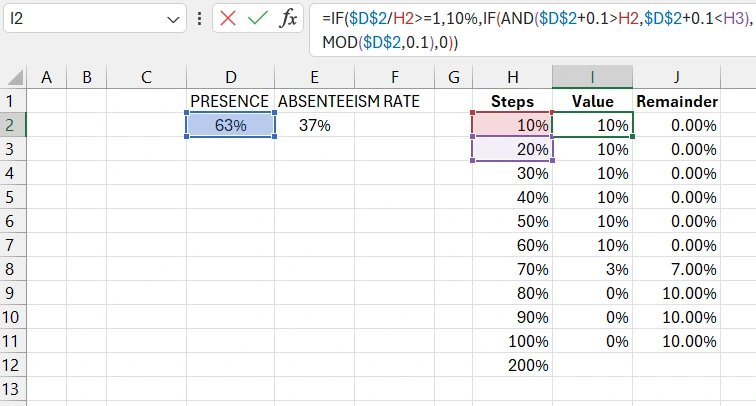756x406 pixels.
Task: Select column D header
Action: point(231,77)
